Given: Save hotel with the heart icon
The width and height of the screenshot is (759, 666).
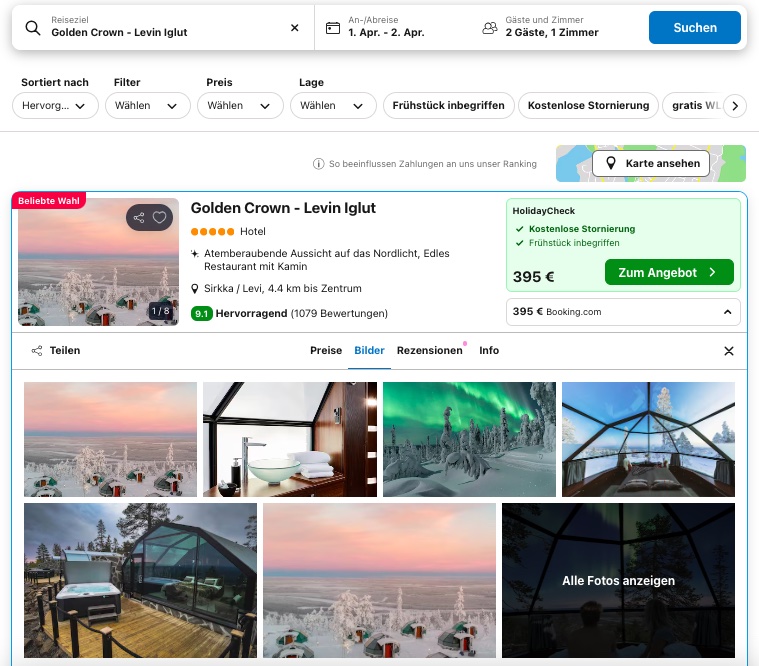Looking at the screenshot, I should click(160, 217).
